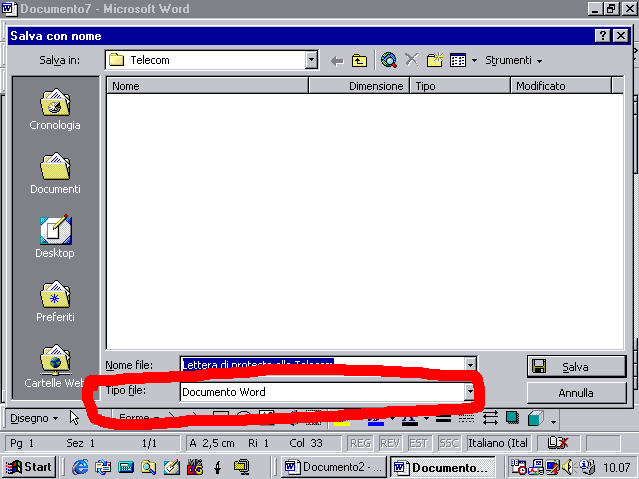The width and height of the screenshot is (639, 479).
Task: Click the help question mark button in dialog
Action: (603, 36)
